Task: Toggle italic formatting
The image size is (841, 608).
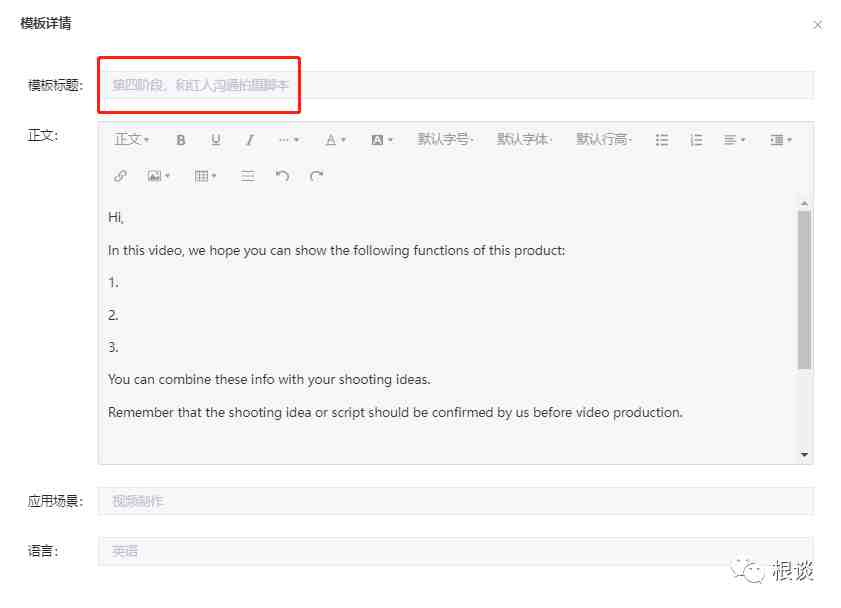Action: 249,140
